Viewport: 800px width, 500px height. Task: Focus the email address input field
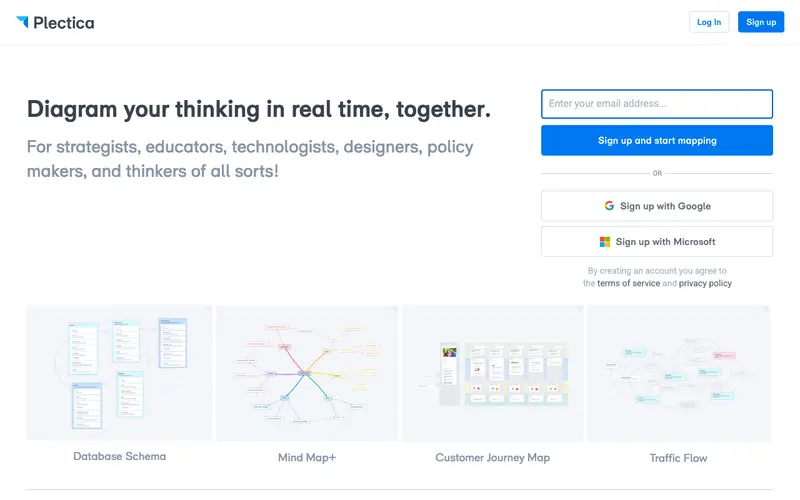[x=657, y=104]
